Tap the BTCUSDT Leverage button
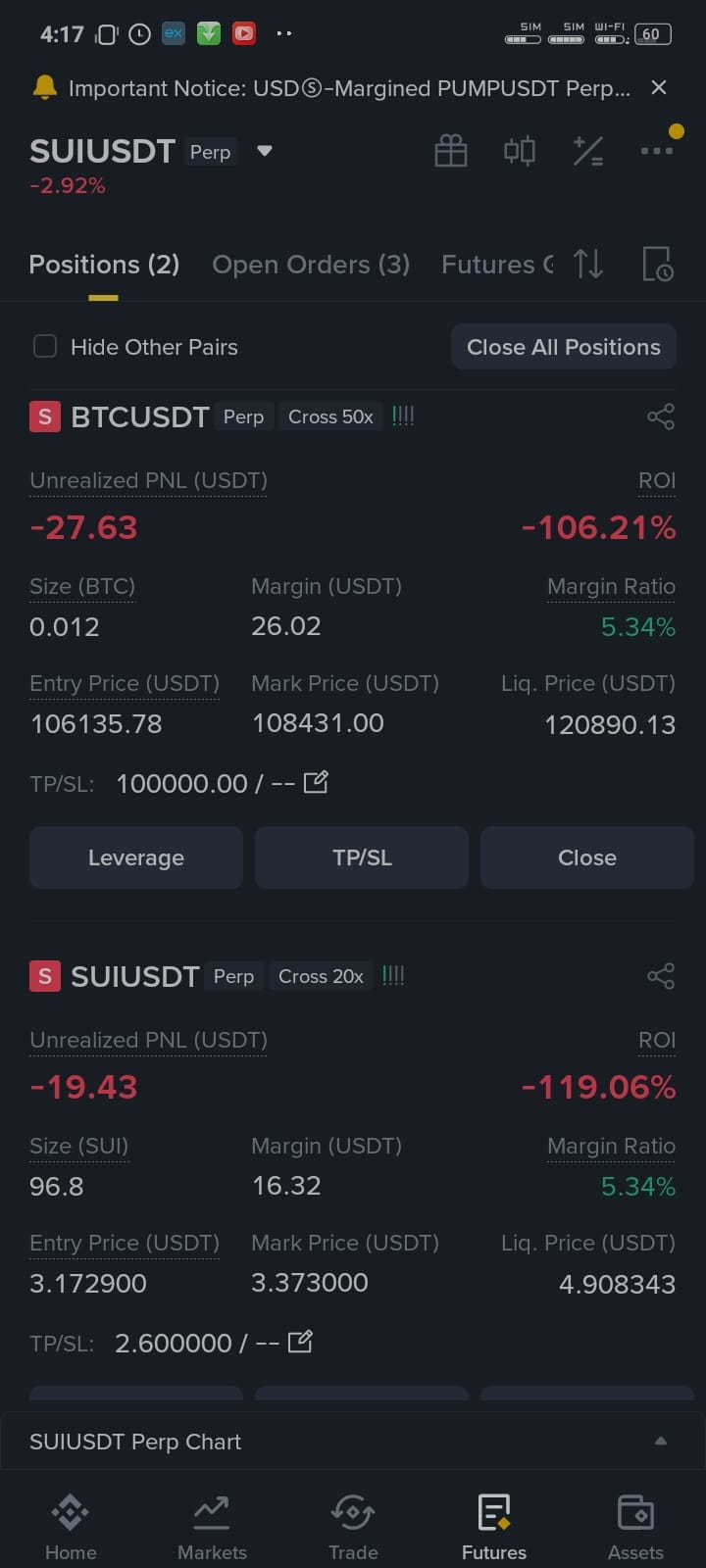 (x=136, y=857)
